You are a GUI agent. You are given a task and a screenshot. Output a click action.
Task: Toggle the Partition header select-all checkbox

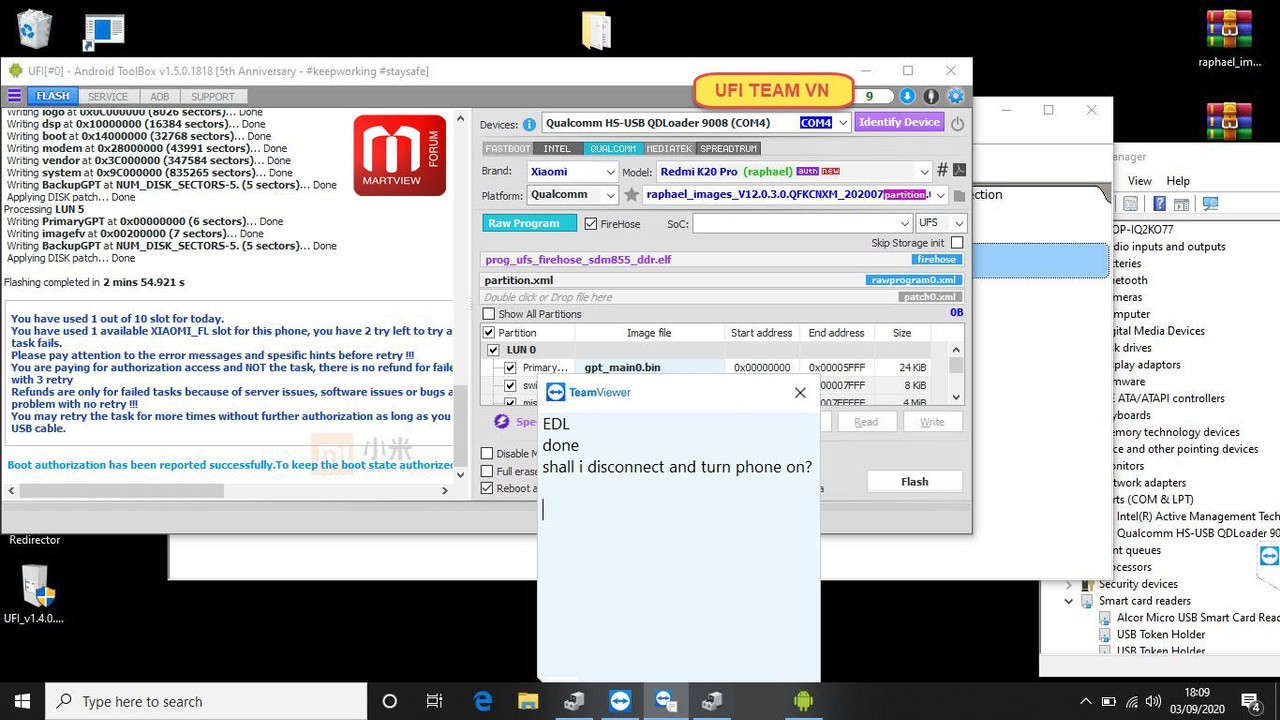(489, 333)
